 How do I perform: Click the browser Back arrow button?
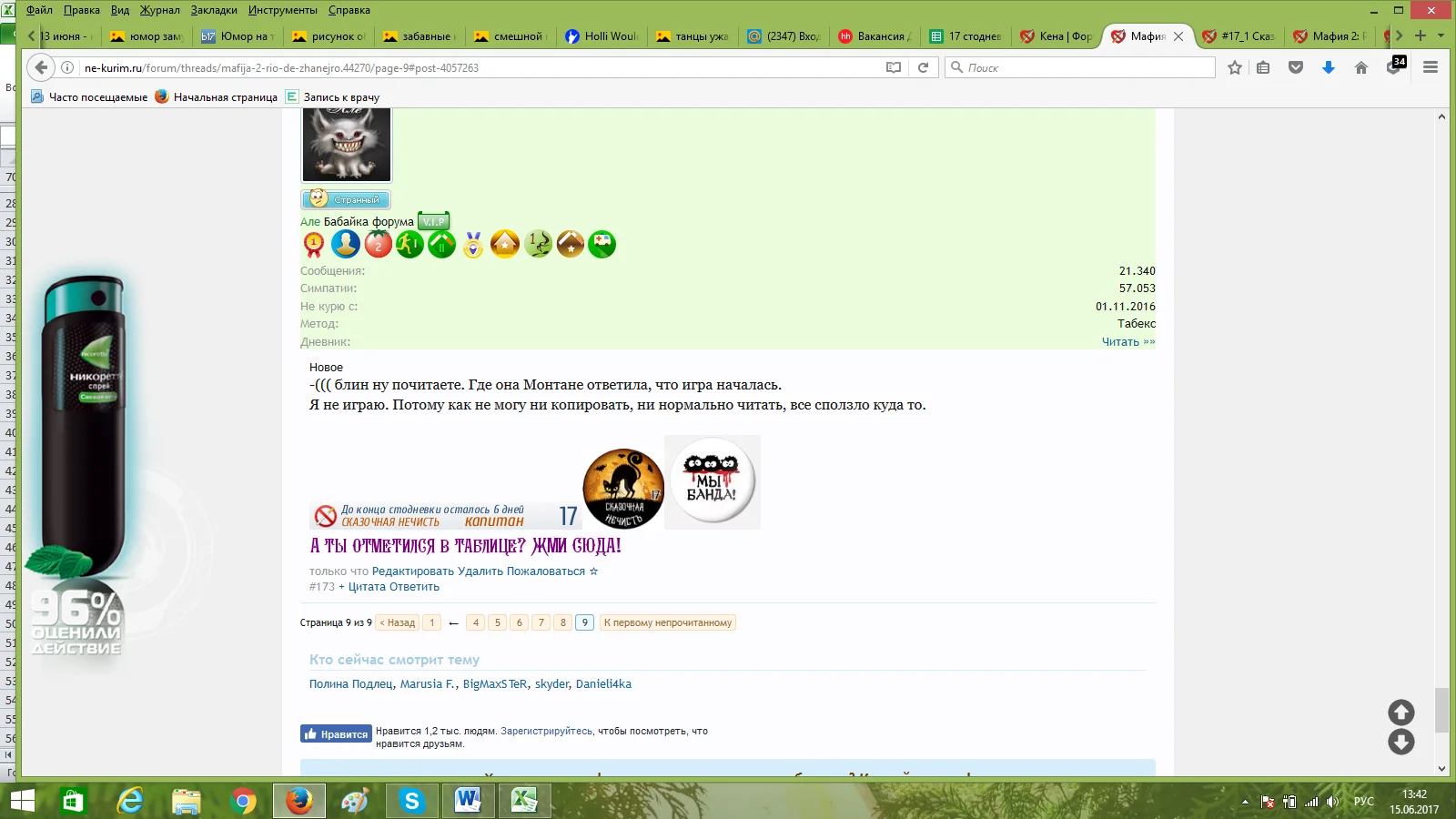point(41,67)
